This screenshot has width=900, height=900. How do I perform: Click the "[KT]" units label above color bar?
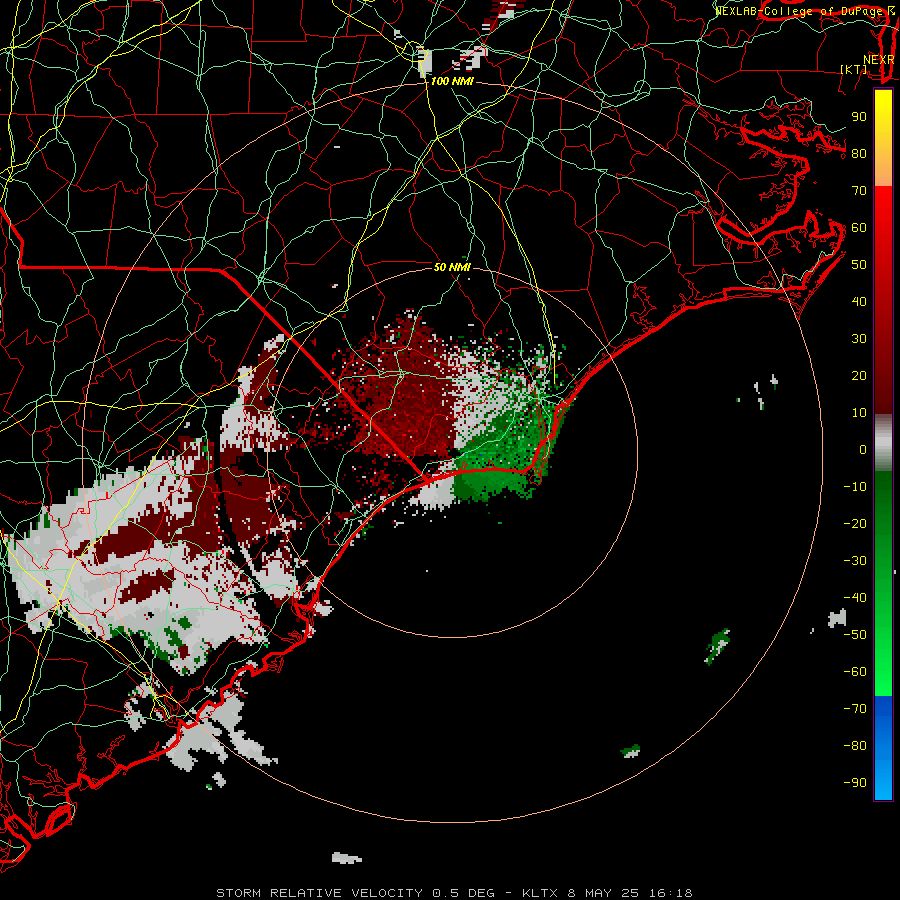(x=854, y=69)
